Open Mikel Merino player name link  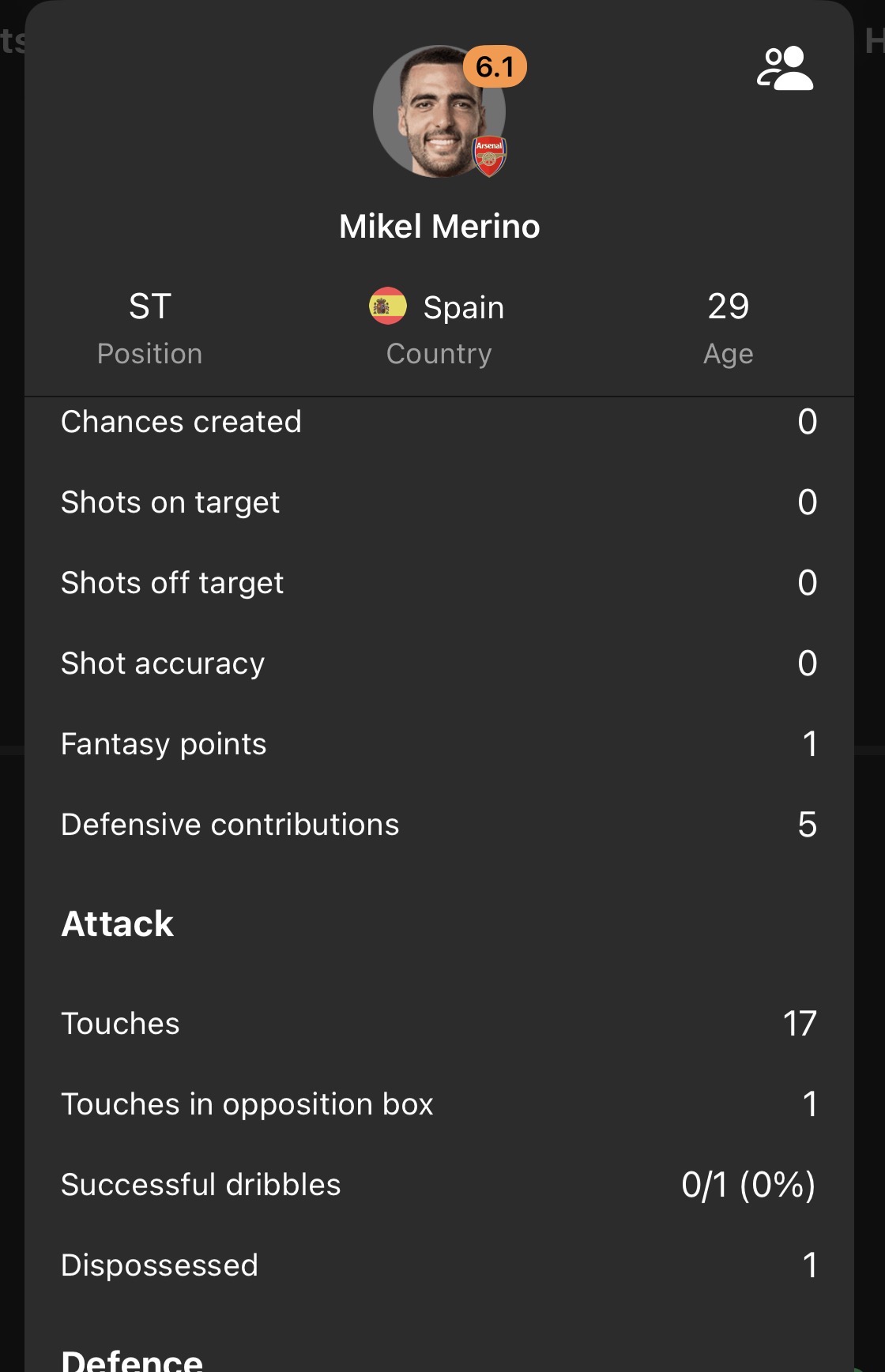439,227
